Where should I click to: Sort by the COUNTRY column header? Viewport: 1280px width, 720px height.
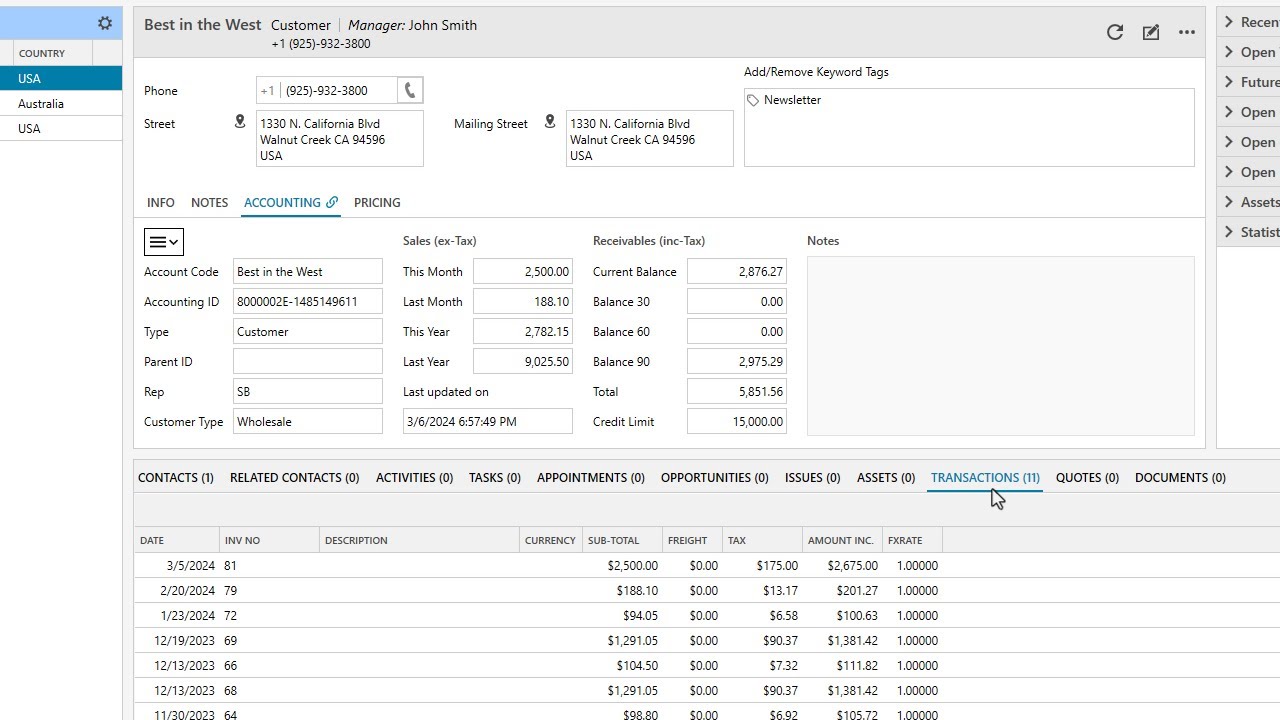tap(53, 54)
